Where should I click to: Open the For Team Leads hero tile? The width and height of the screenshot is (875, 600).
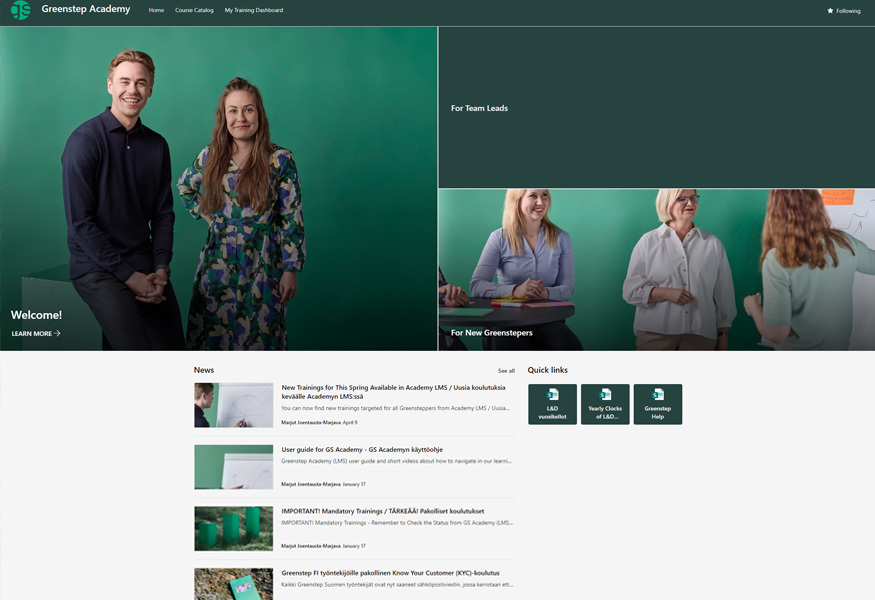pos(656,108)
